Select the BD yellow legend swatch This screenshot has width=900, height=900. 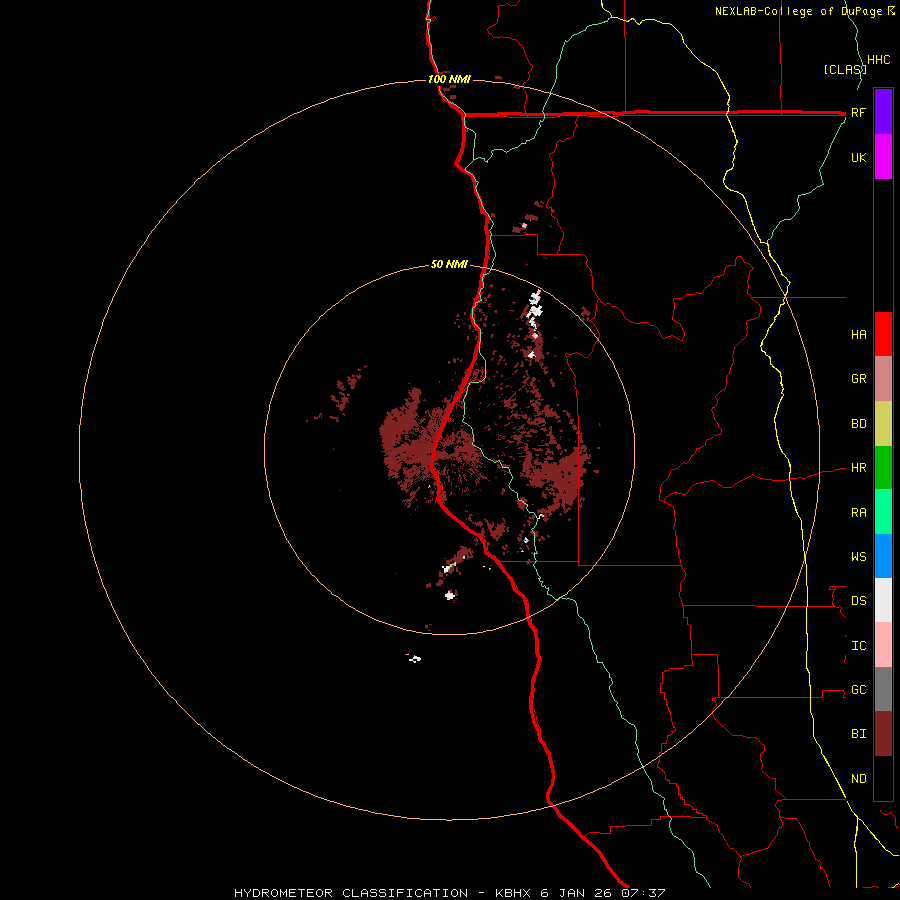(883, 424)
